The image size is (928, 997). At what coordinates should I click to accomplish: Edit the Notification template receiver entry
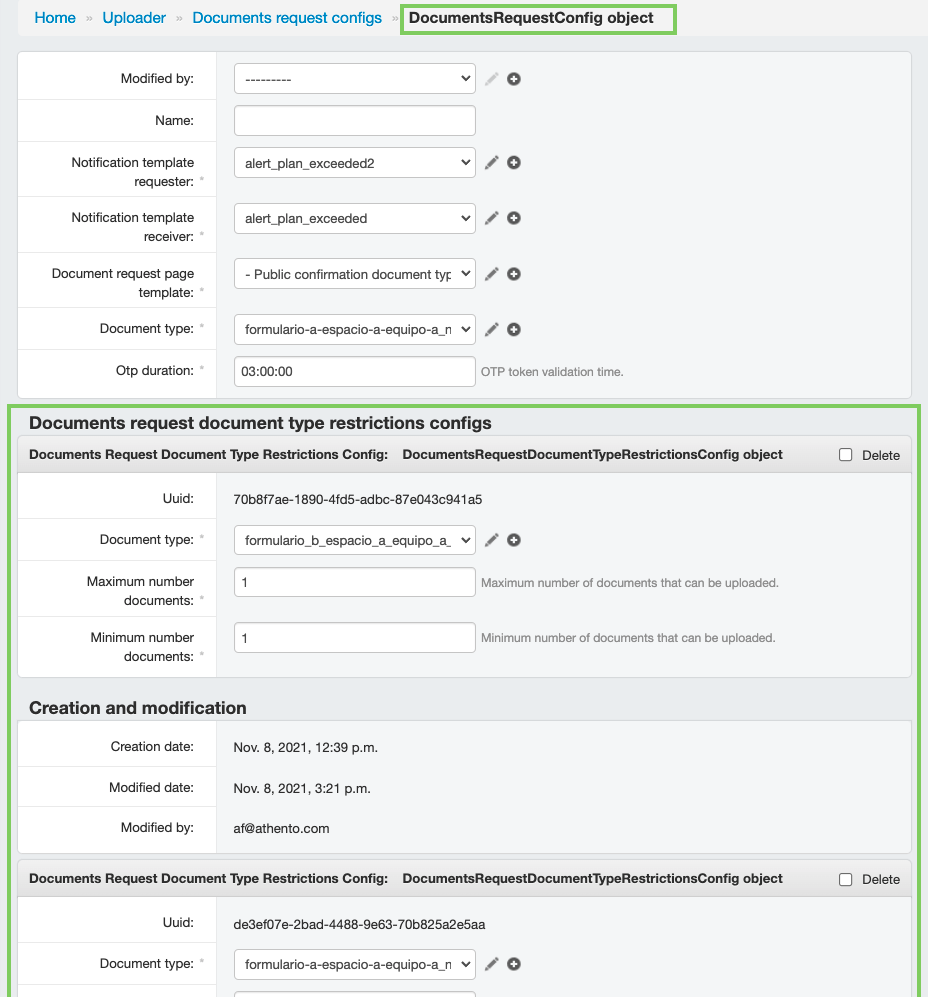point(491,218)
